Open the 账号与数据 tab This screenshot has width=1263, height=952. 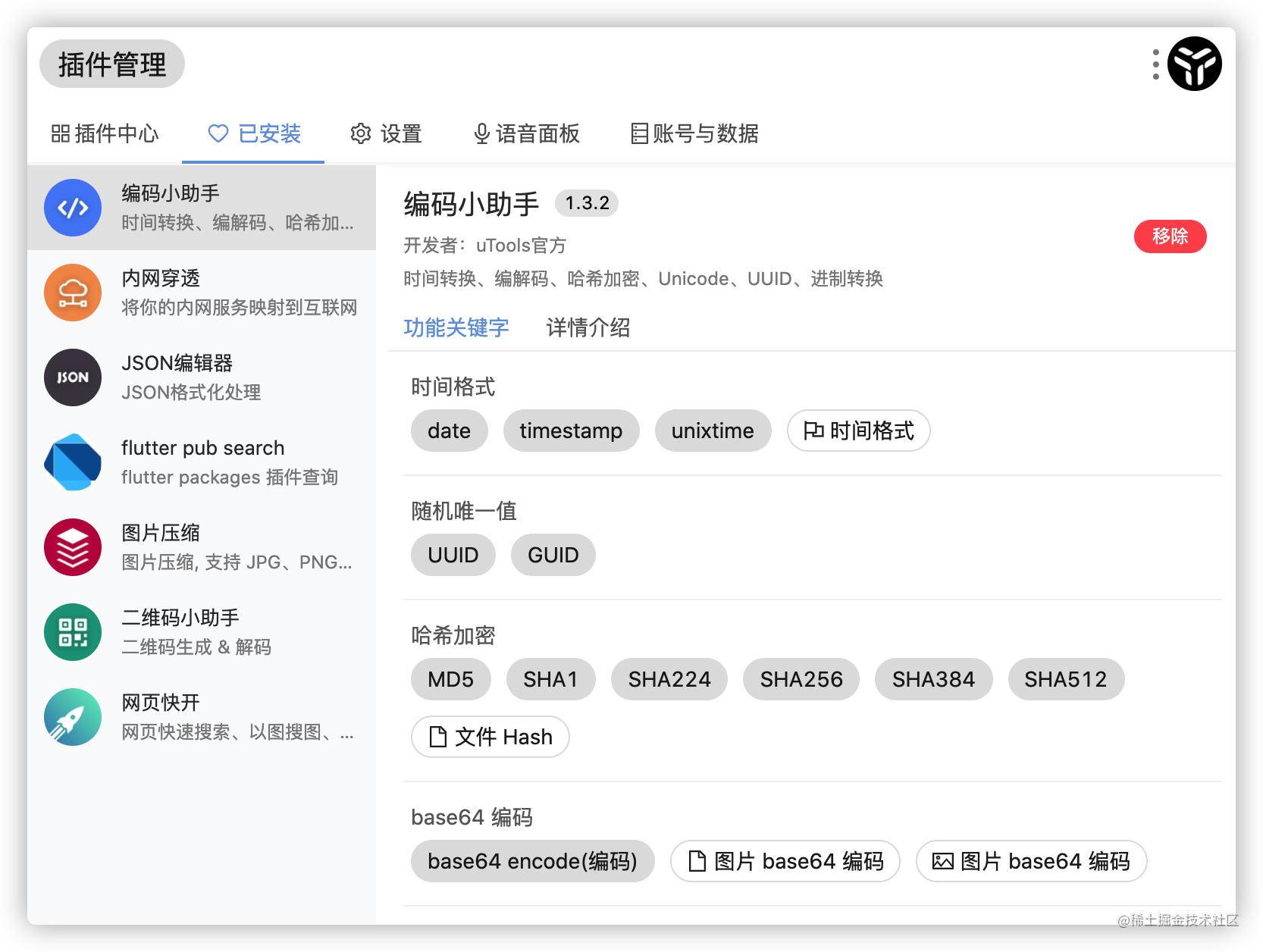tap(695, 134)
